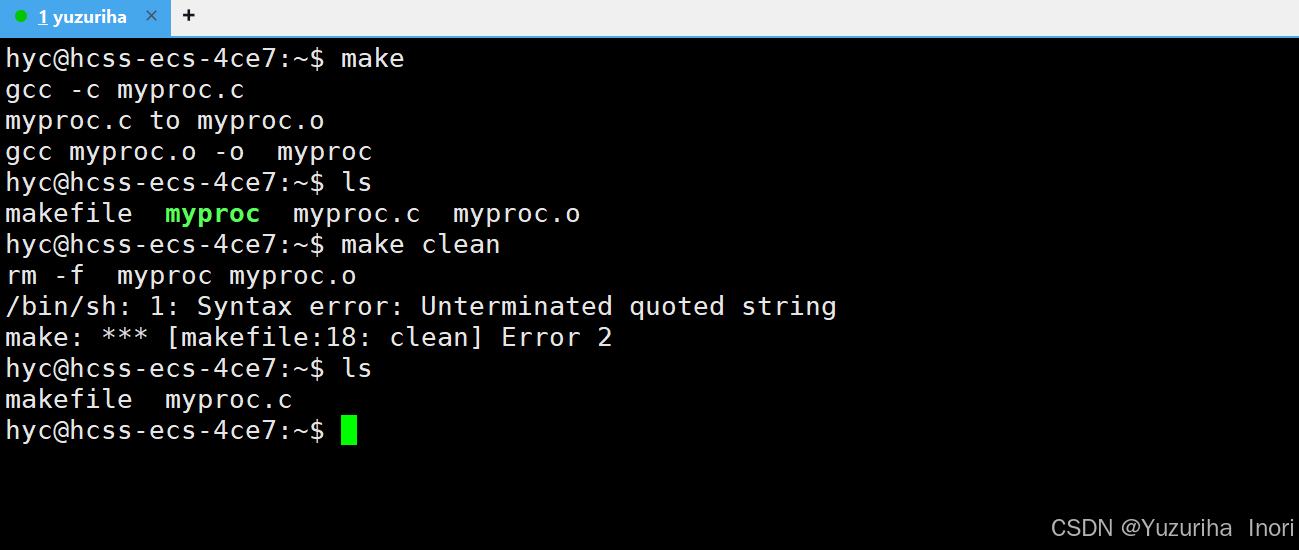Click myproc.c in the last ls output
Image resolution: width=1299 pixels, height=550 pixels.
point(228,399)
